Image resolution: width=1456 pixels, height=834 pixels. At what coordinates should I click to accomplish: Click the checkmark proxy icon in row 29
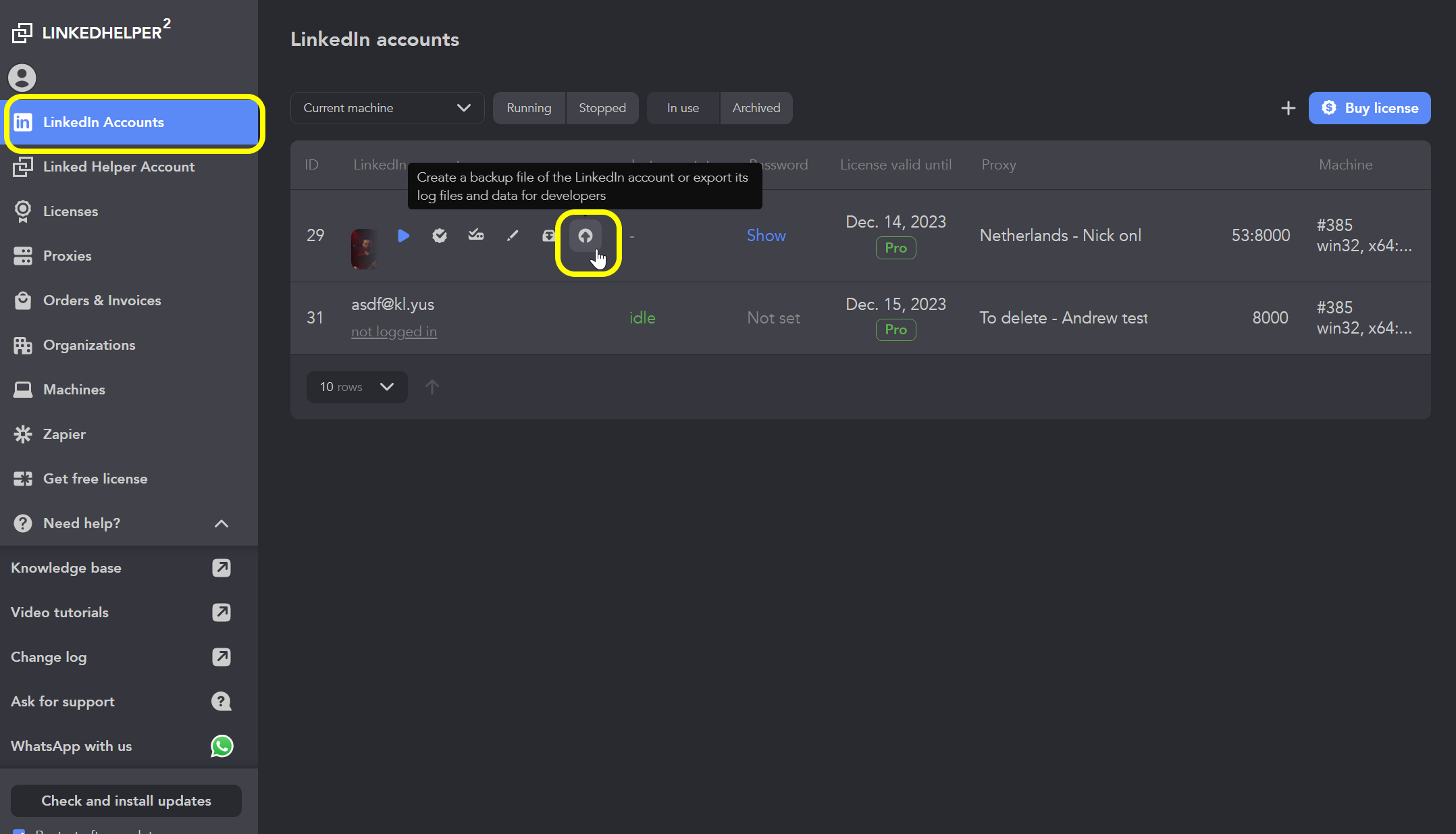476,236
